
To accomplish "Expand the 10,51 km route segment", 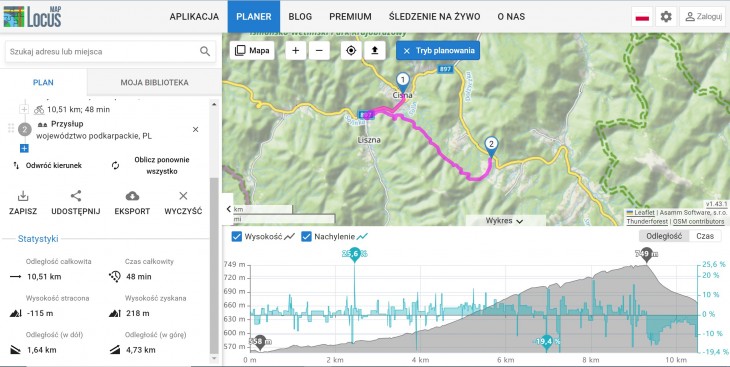I will [x=24, y=109].
